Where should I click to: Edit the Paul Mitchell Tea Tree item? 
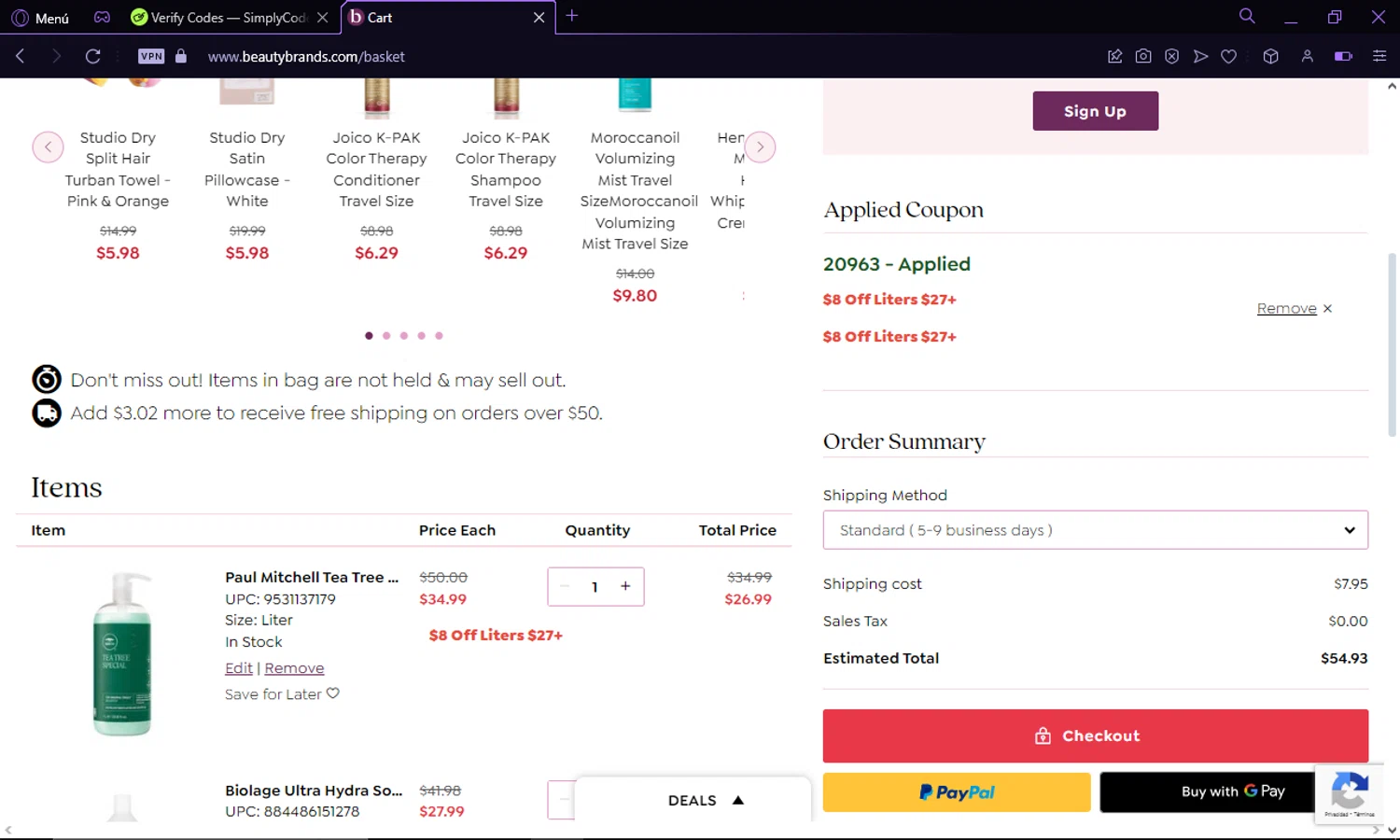[x=238, y=668]
